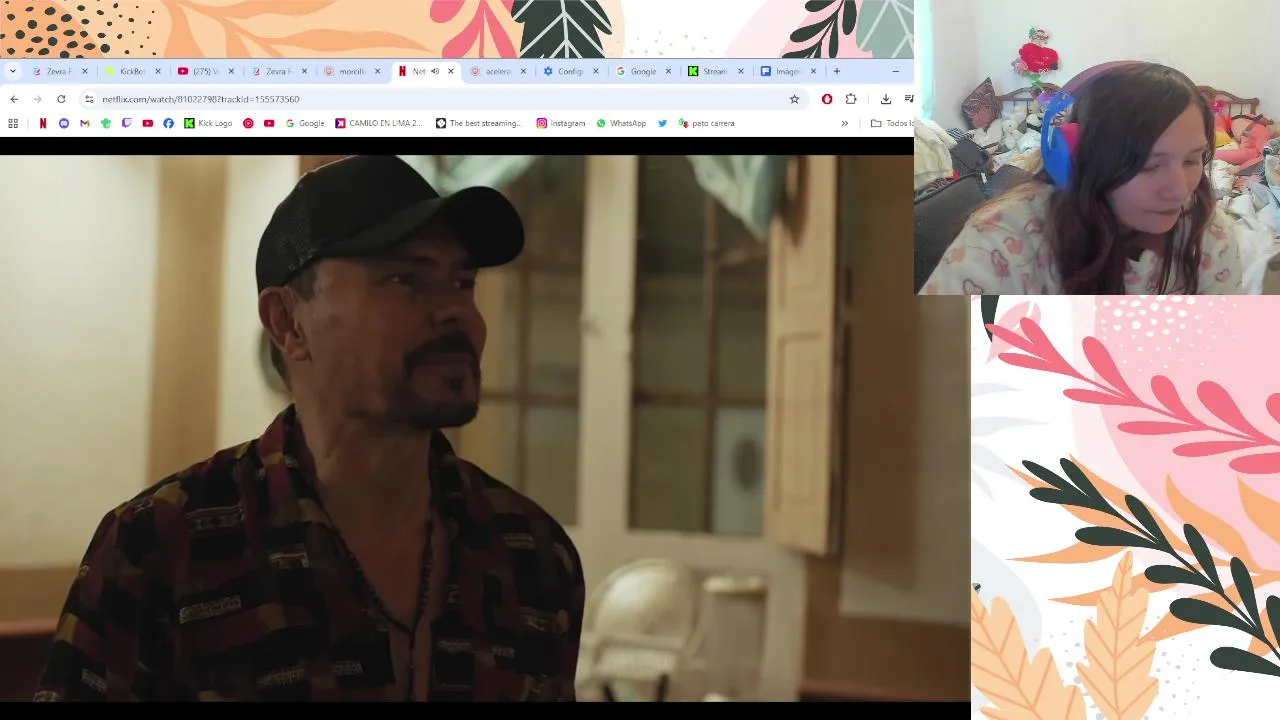Open the Todos los bookmarks folder

click(892, 123)
